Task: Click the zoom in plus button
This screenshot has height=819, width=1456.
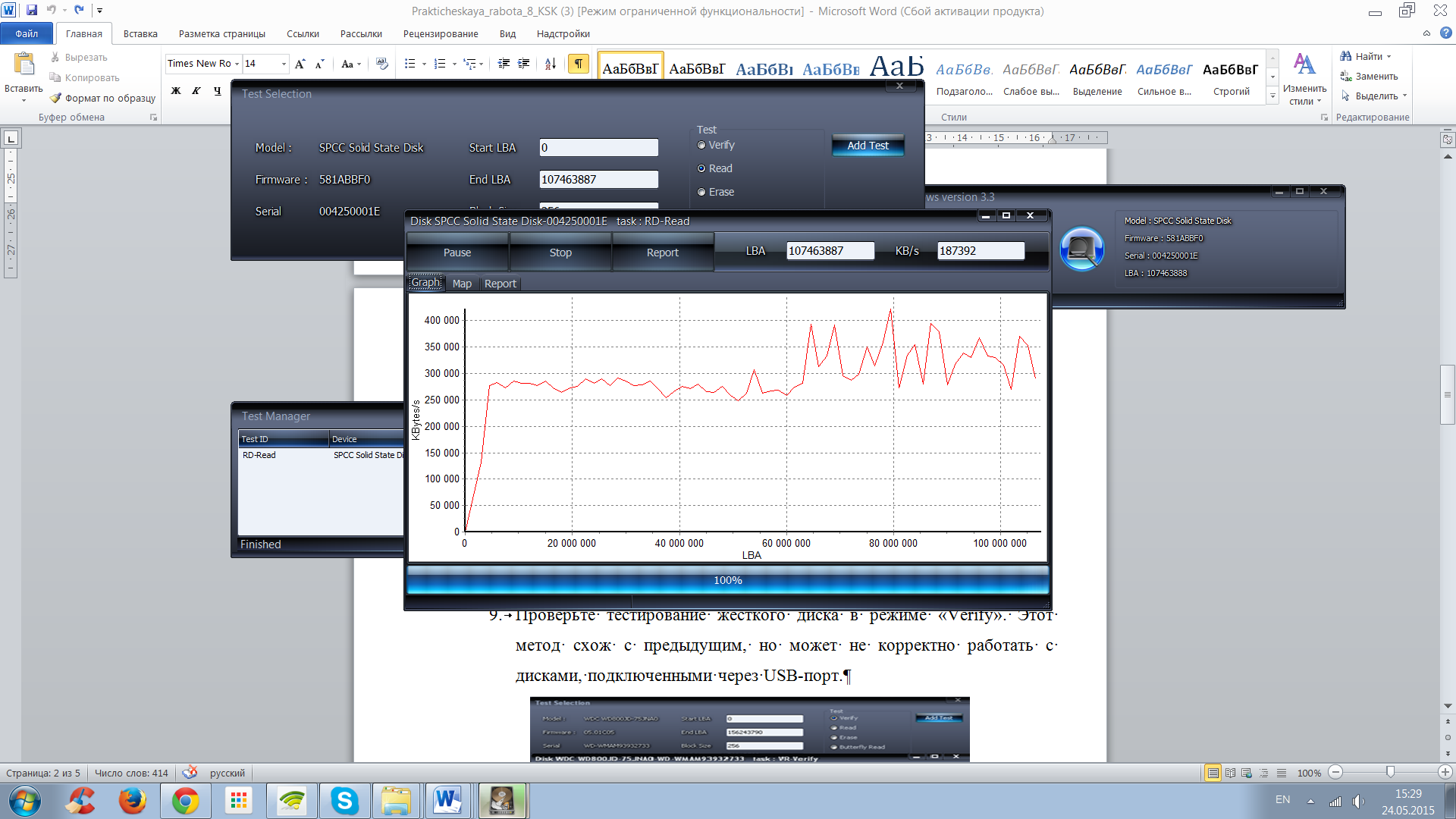Action: click(x=1445, y=772)
